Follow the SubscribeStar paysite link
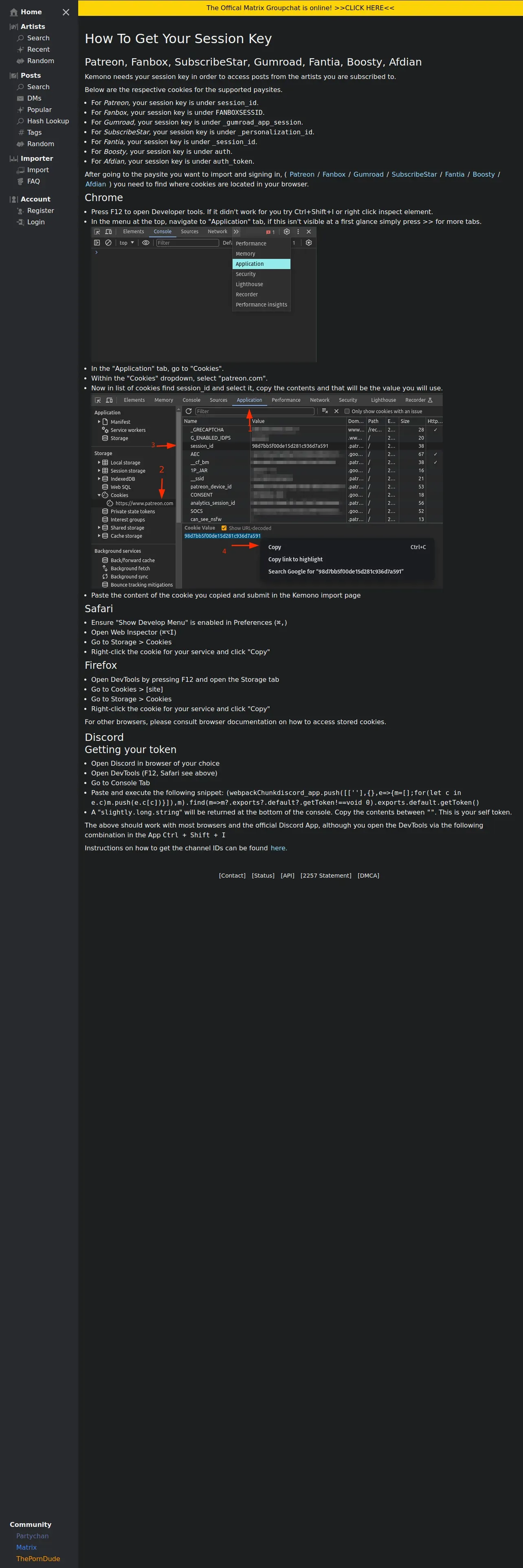The width and height of the screenshot is (523, 1568). point(414,174)
